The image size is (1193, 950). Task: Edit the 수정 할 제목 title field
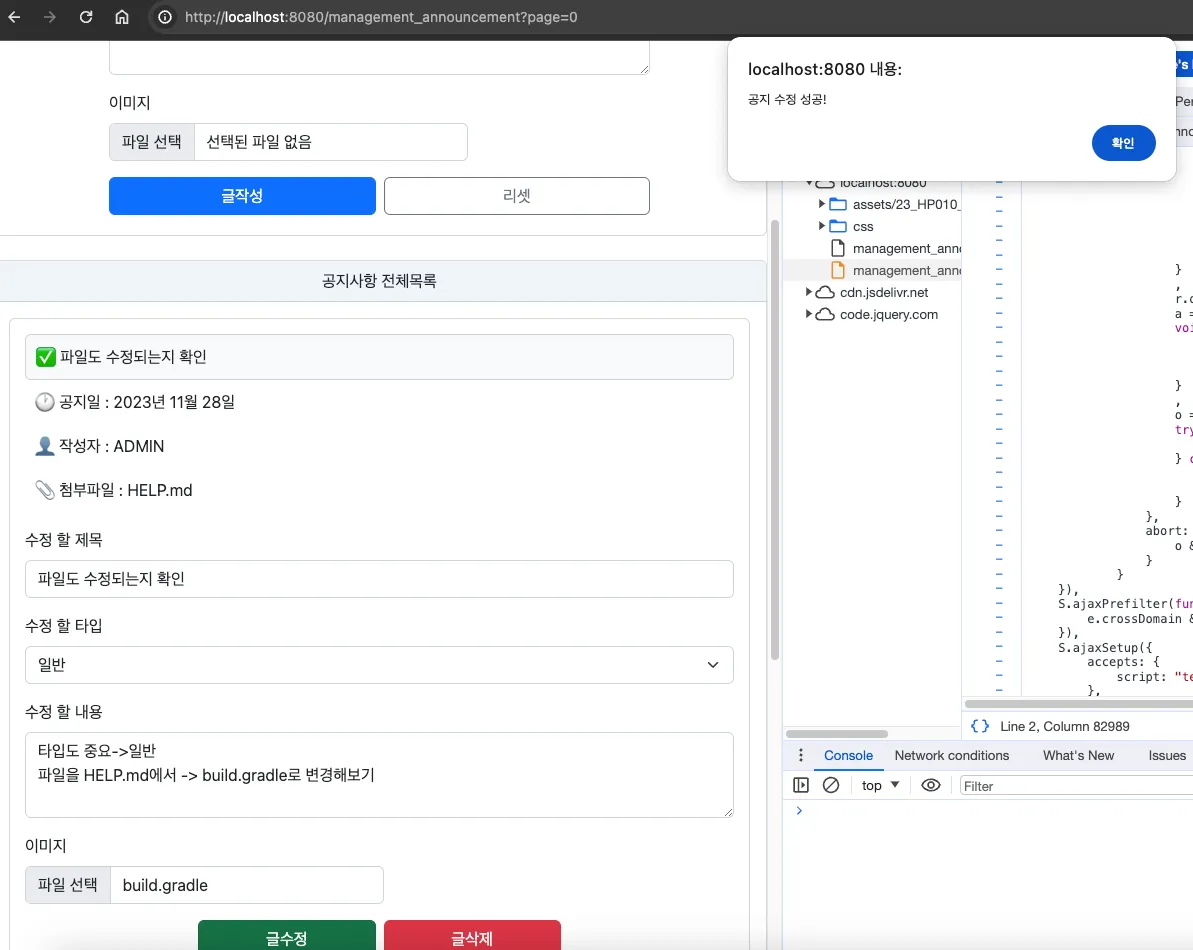(379, 579)
